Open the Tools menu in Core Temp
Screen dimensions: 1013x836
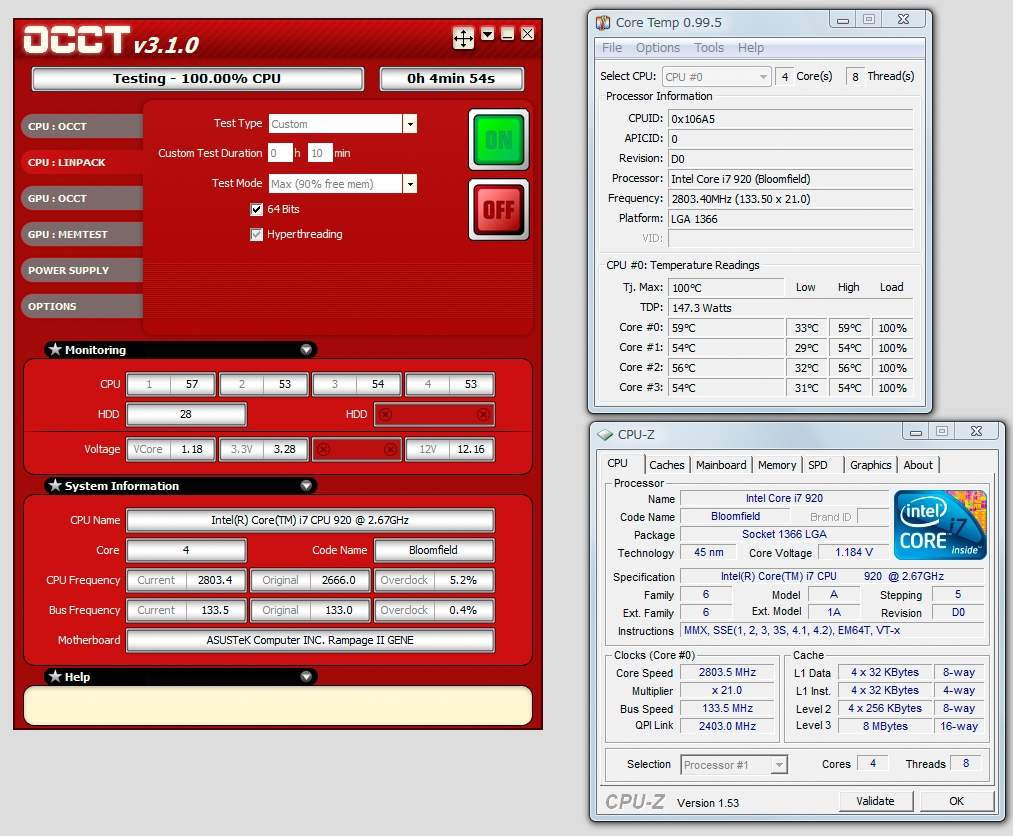tap(709, 48)
